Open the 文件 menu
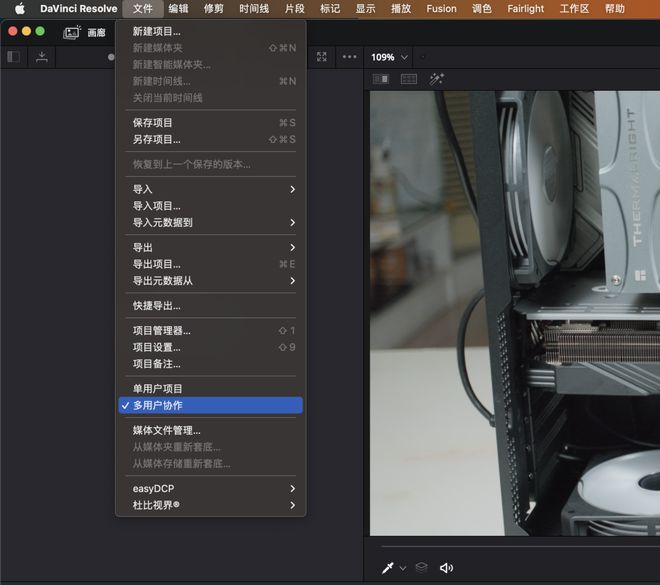This screenshot has width=660, height=585. (143, 8)
